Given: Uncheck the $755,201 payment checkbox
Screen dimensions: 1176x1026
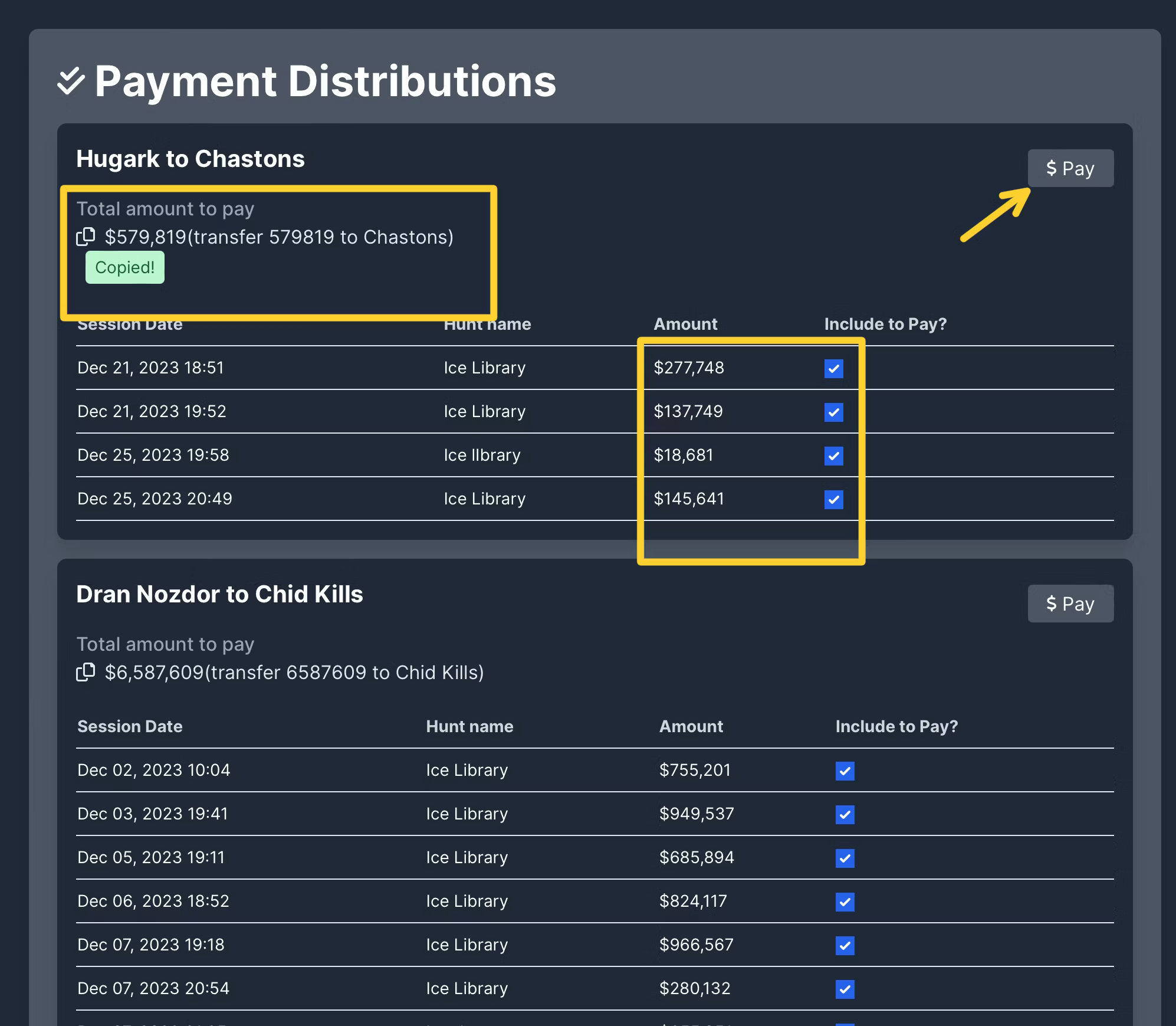Looking at the screenshot, I should (x=845, y=771).
